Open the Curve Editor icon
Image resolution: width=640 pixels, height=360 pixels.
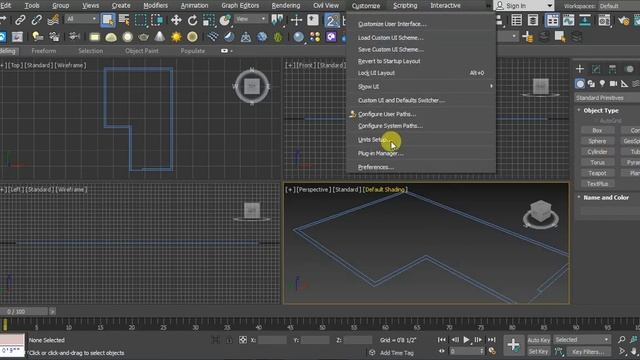[x=569, y=20]
